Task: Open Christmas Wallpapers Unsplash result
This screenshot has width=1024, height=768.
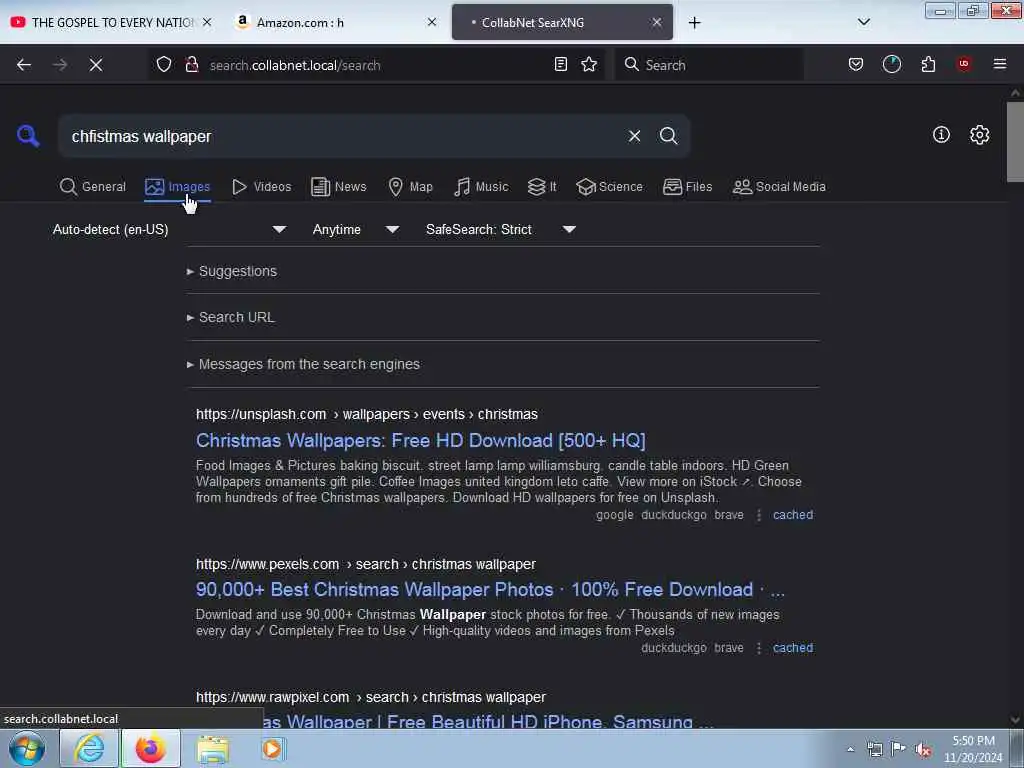Action: click(421, 441)
